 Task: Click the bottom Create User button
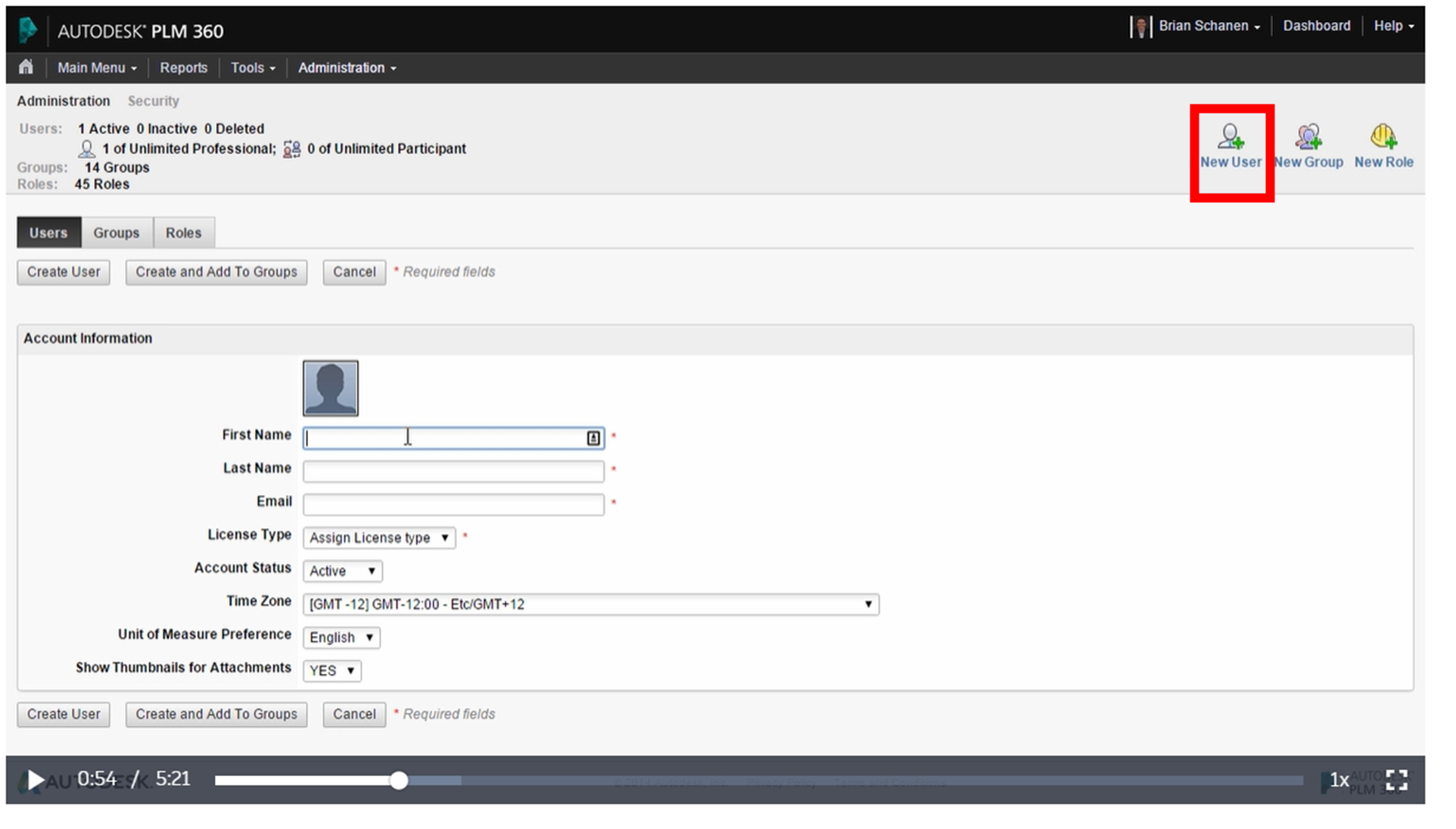[x=64, y=714]
